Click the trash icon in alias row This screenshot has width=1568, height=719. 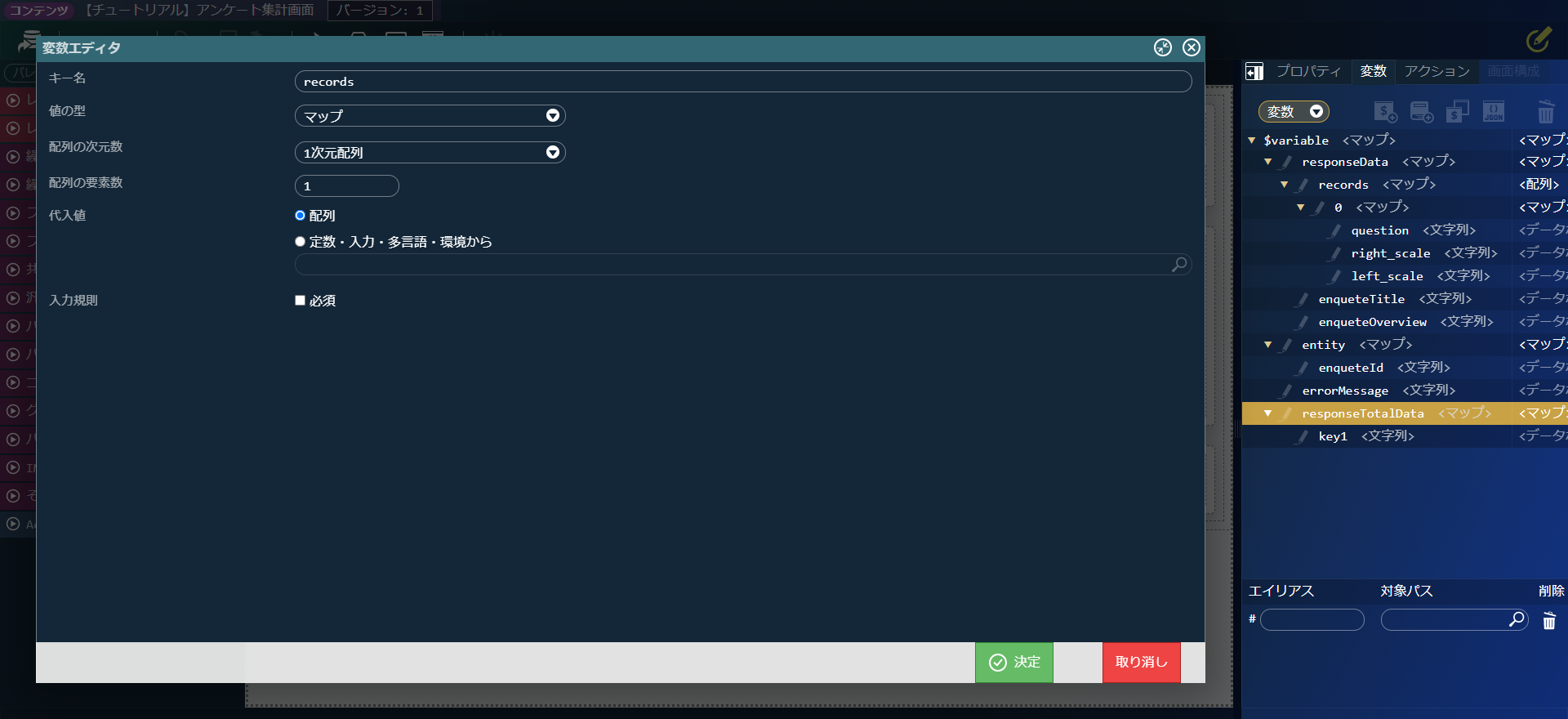pyautogui.click(x=1549, y=621)
